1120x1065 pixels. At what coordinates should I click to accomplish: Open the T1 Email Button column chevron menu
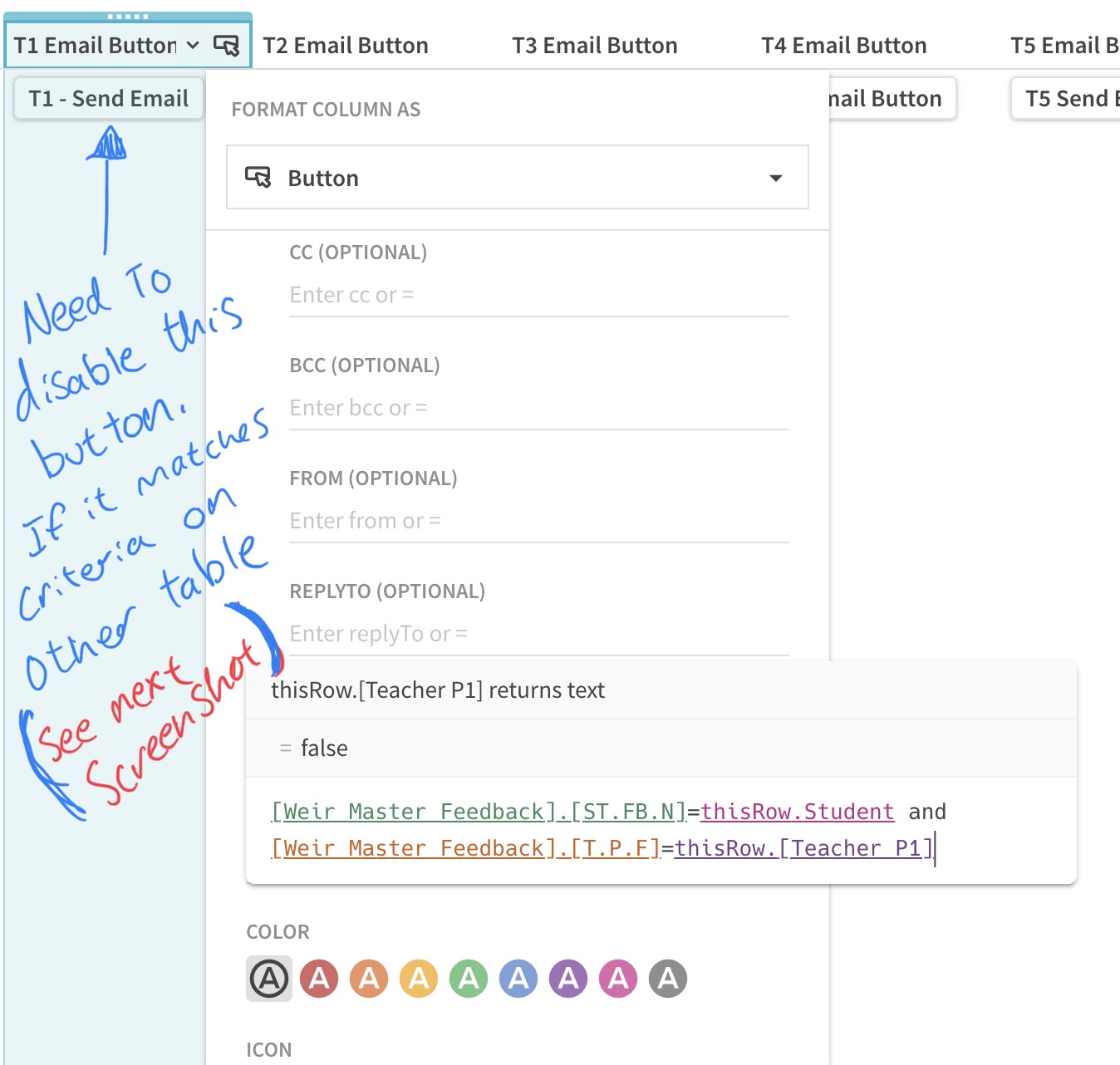[x=193, y=46]
